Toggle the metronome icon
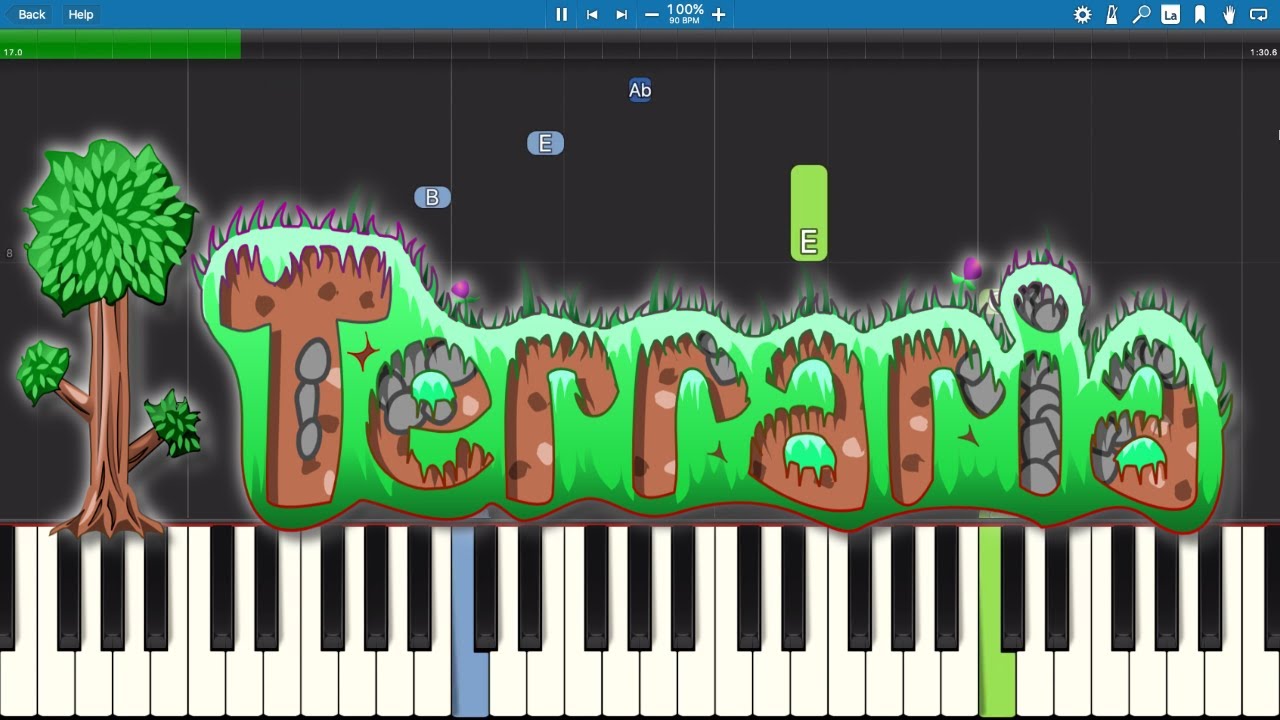 (1112, 14)
